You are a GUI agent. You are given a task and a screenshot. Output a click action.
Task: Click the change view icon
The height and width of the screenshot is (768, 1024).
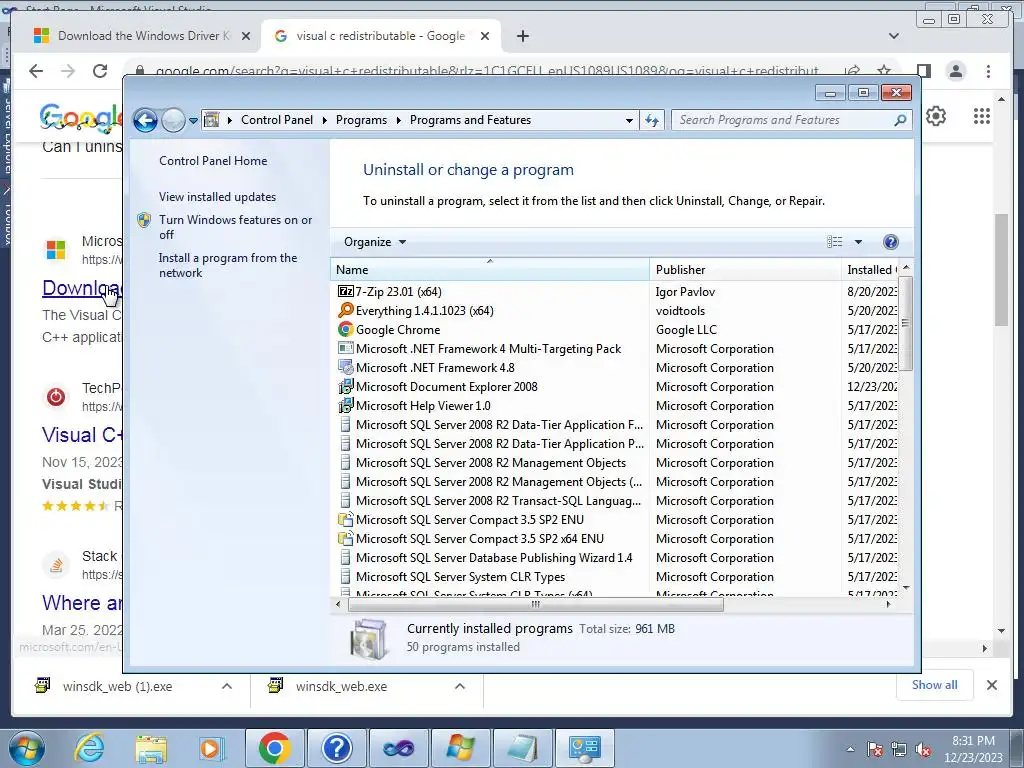(x=835, y=242)
